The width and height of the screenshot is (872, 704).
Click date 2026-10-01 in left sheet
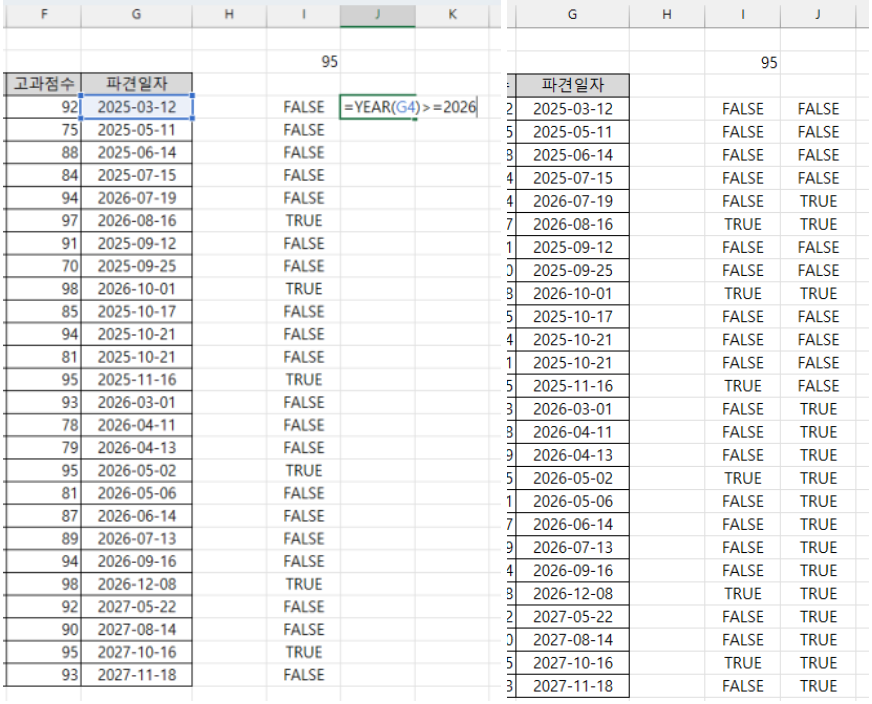137,289
